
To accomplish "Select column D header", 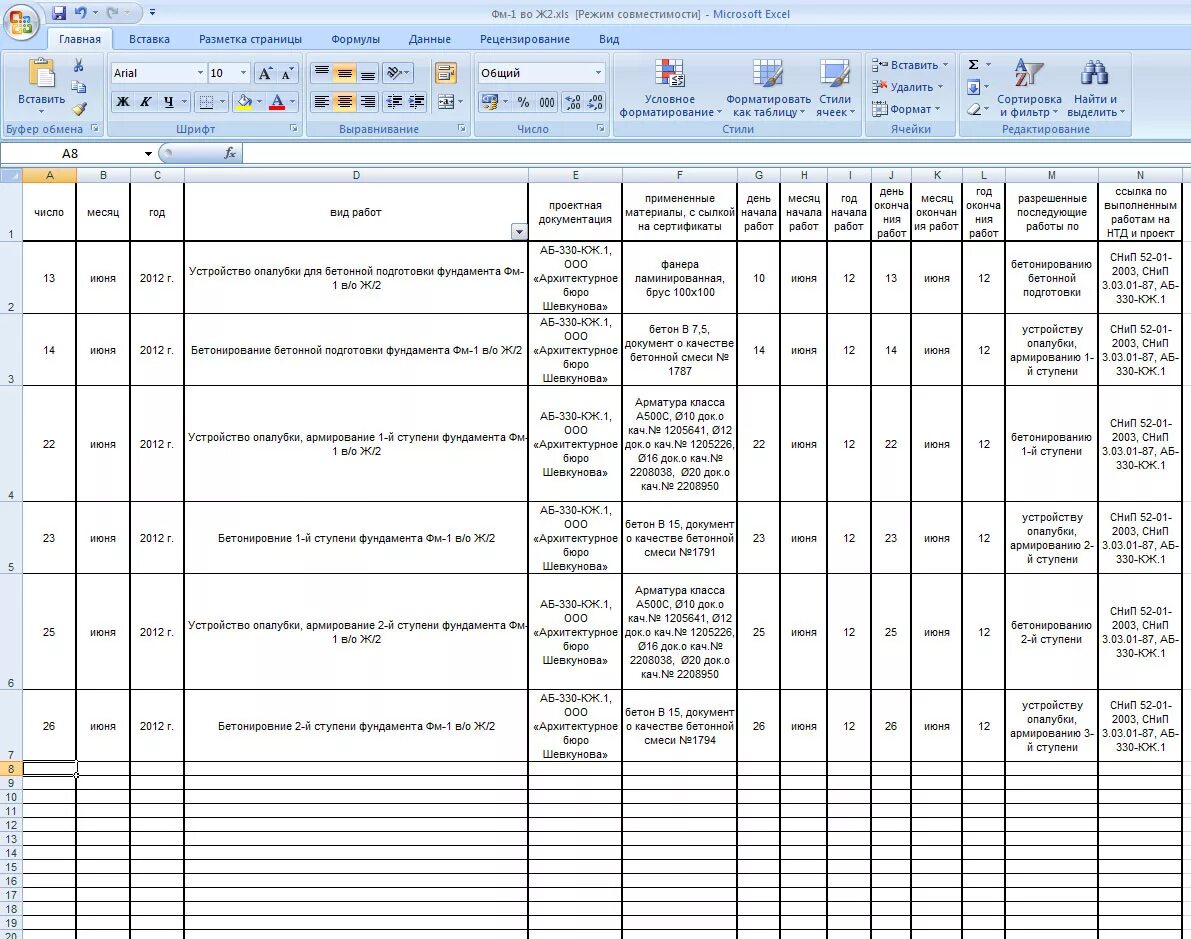I will click(356, 175).
